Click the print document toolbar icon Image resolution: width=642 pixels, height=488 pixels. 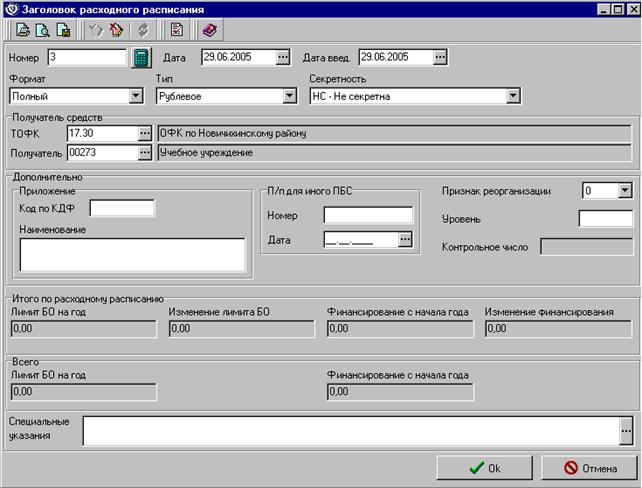tap(23, 30)
